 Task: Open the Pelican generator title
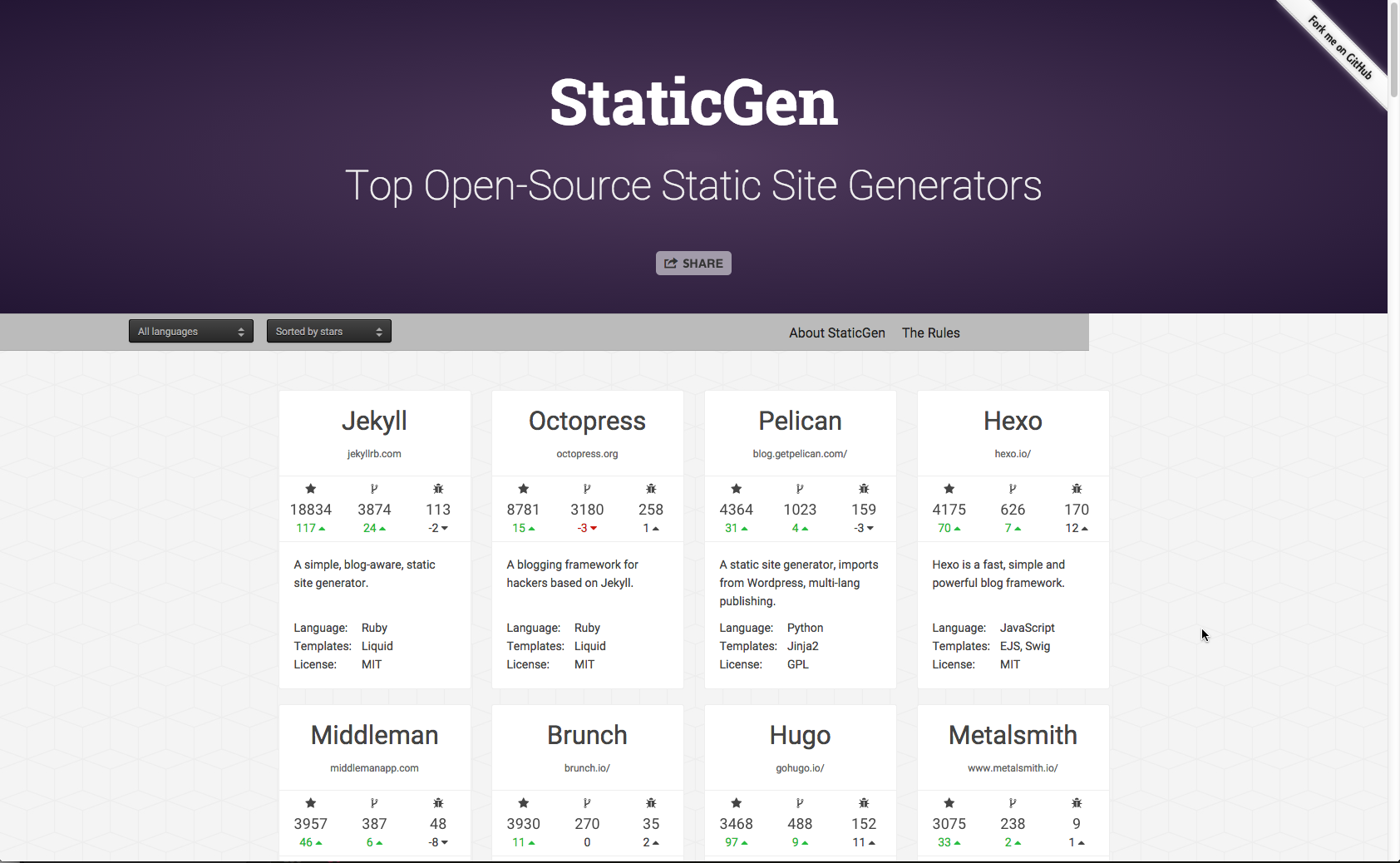800,422
